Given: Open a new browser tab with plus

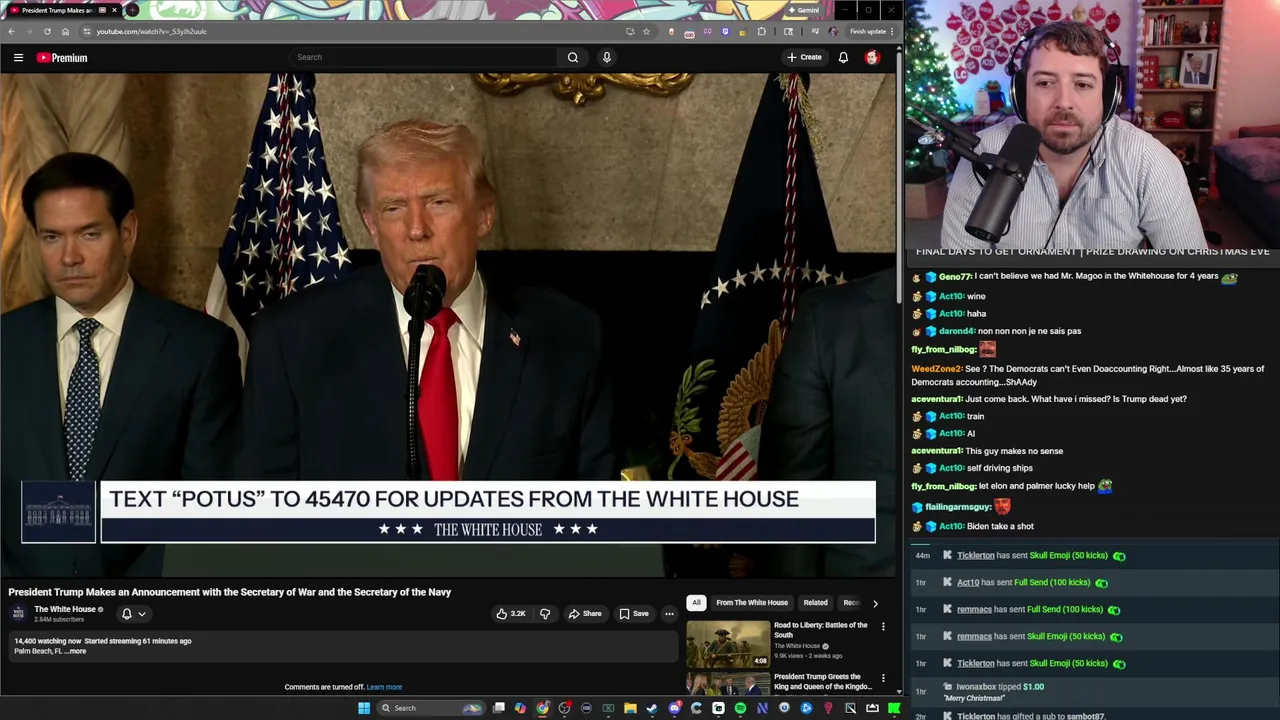Looking at the screenshot, I should [132, 10].
